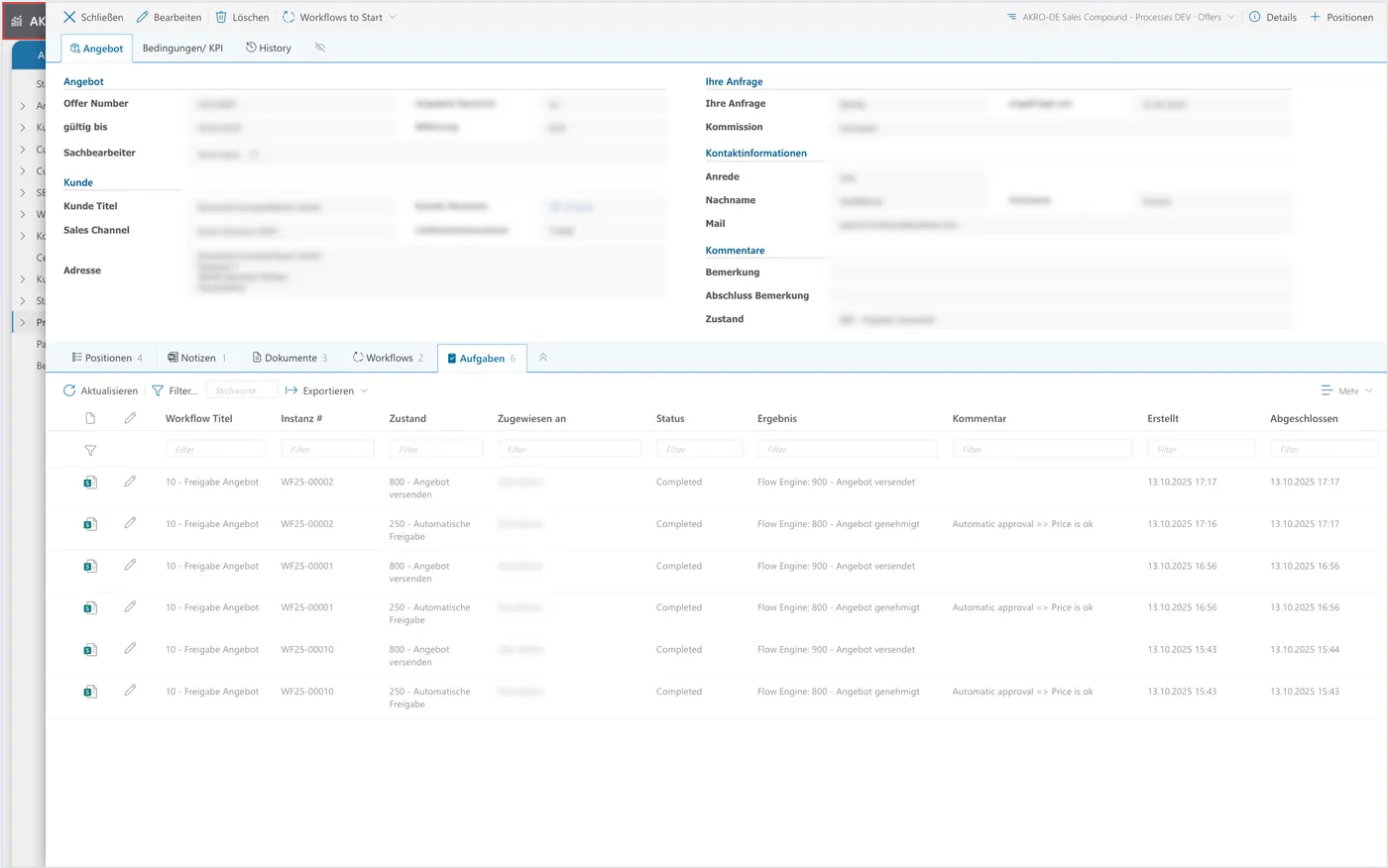Sort by Workflow Titel column
This screenshot has height=868, width=1388.
199,418
